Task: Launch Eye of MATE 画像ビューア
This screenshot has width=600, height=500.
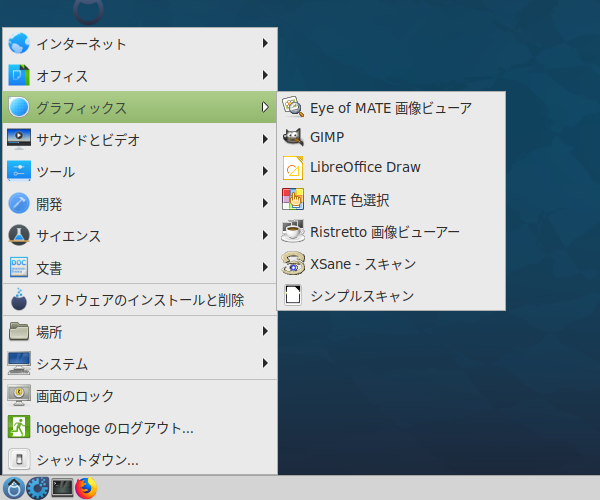Action: click(x=391, y=107)
